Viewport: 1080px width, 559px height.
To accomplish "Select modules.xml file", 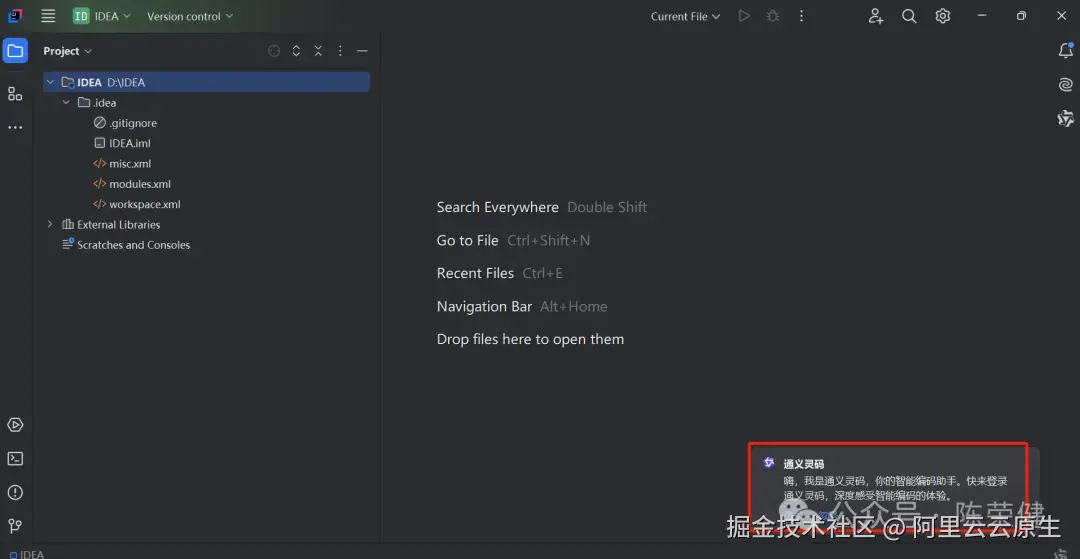I will [x=132, y=184].
